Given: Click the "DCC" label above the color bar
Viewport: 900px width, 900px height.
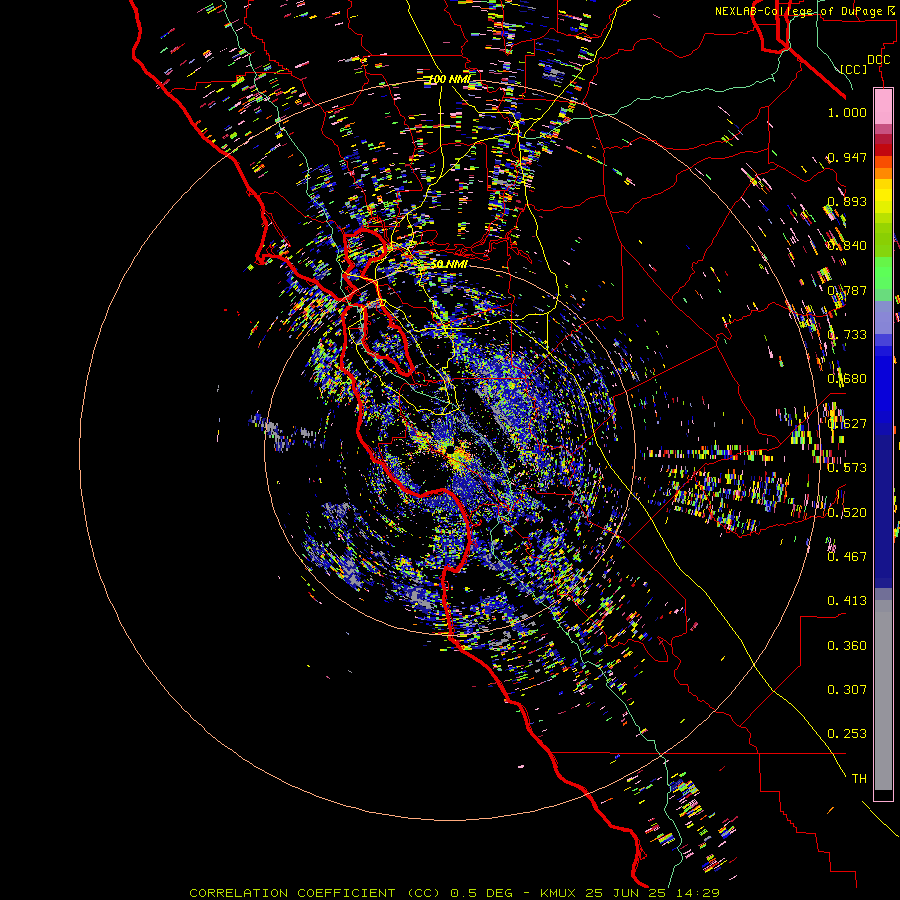Looking at the screenshot, I should [x=878, y=60].
